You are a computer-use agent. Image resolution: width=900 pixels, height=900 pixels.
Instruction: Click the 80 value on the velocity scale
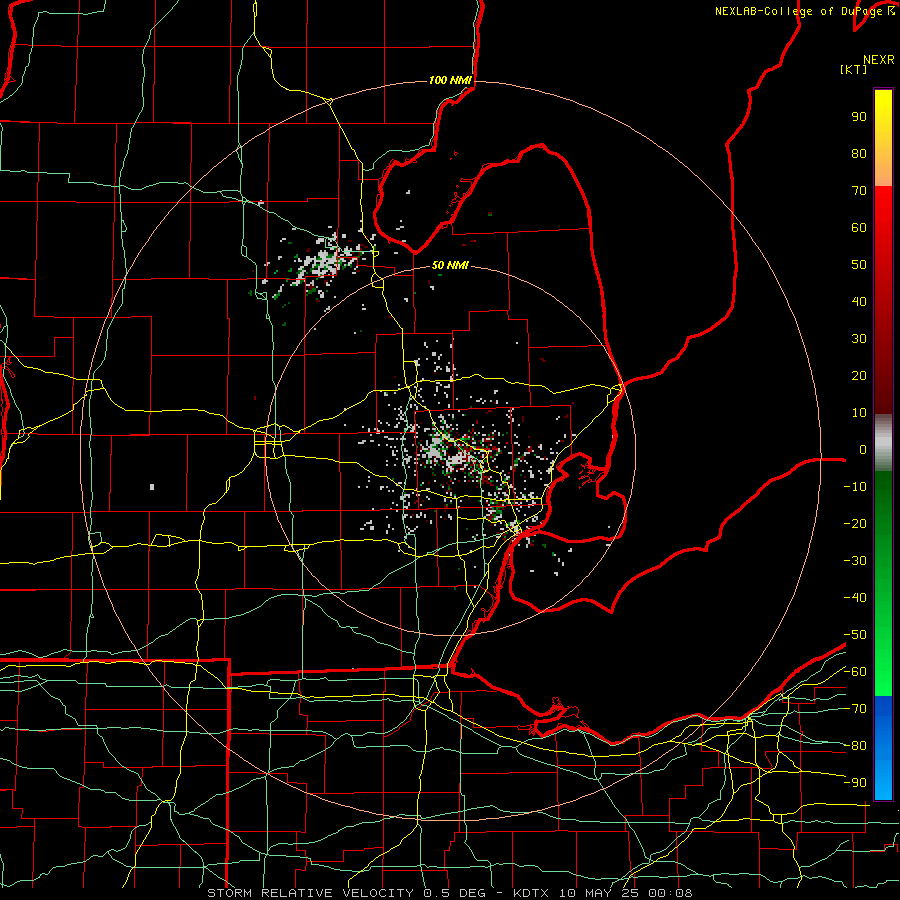coord(859,153)
